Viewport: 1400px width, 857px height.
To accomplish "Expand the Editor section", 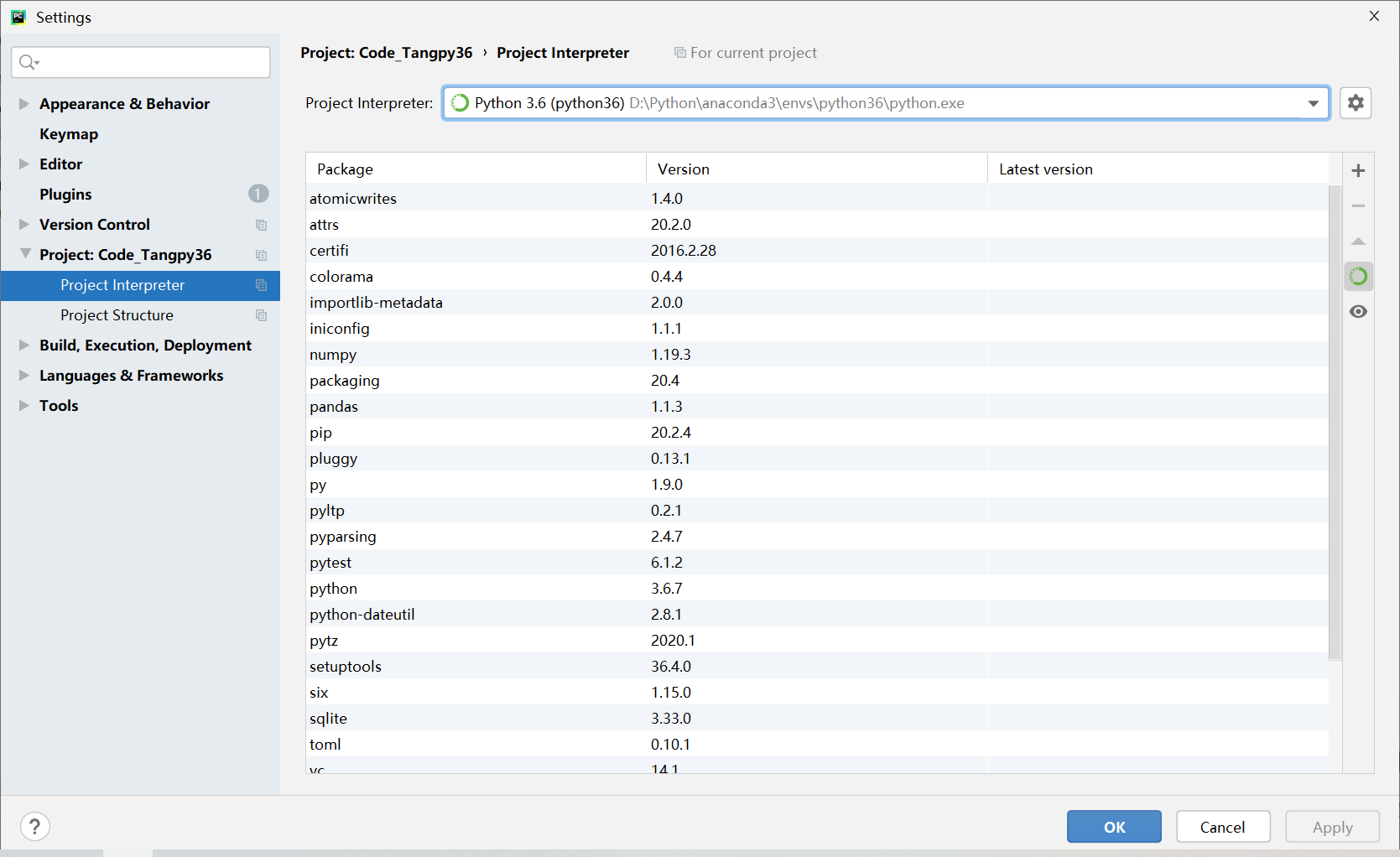I will tap(24, 164).
